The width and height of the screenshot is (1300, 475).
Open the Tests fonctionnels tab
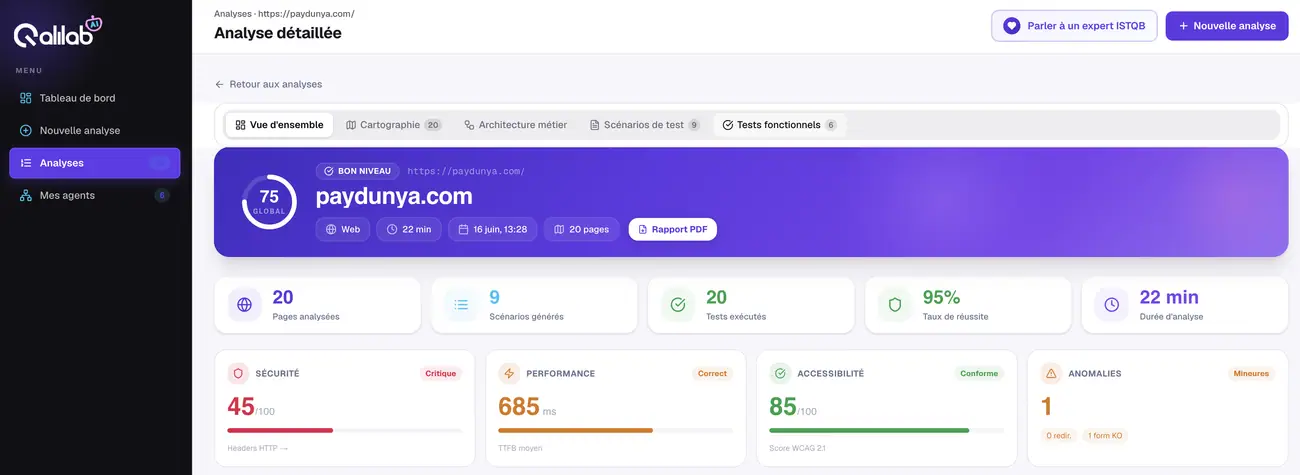(x=779, y=125)
